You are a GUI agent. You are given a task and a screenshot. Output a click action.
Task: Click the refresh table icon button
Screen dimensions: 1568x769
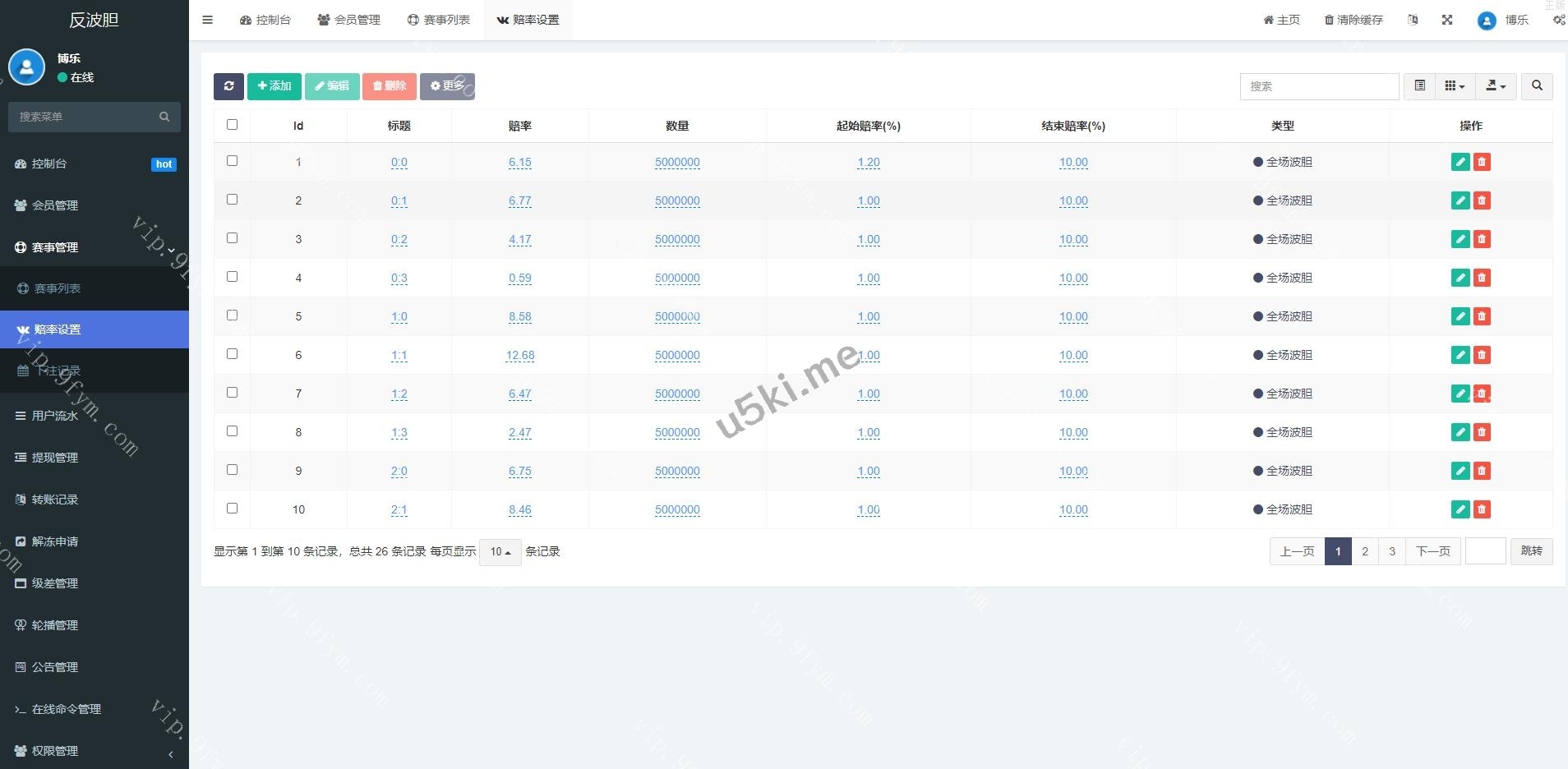click(x=228, y=86)
